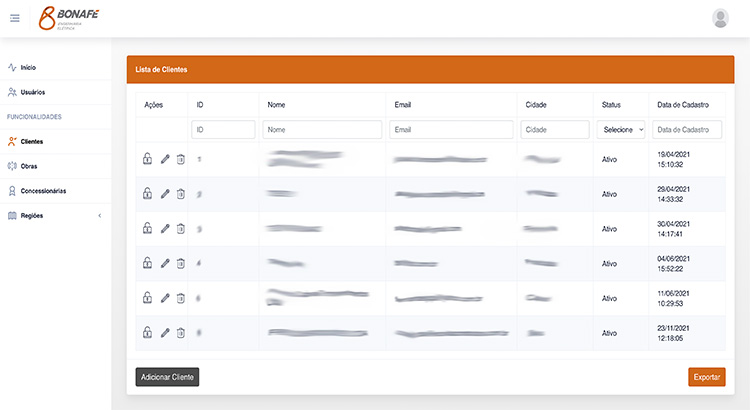Delete client registered 04/06/2021 with trash
750x410 pixels.
[180, 263]
